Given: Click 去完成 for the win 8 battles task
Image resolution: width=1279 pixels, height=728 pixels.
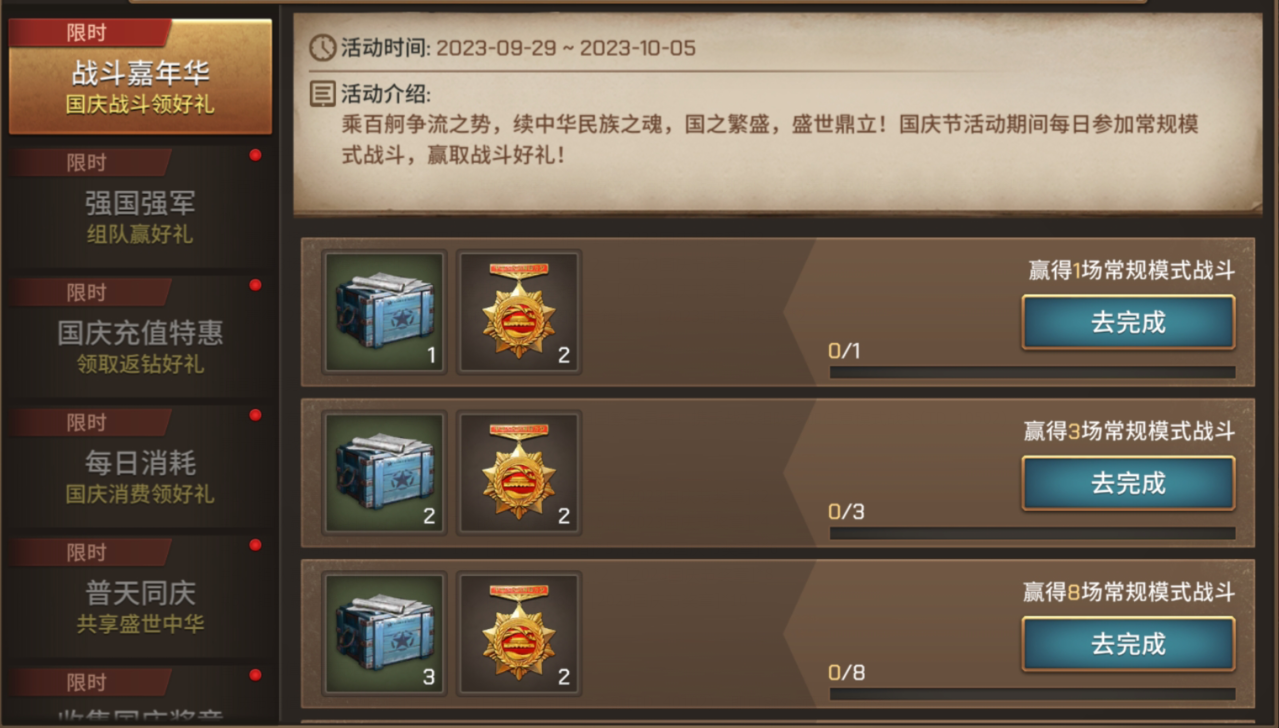Looking at the screenshot, I should pyautogui.click(x=1128, y=644).
